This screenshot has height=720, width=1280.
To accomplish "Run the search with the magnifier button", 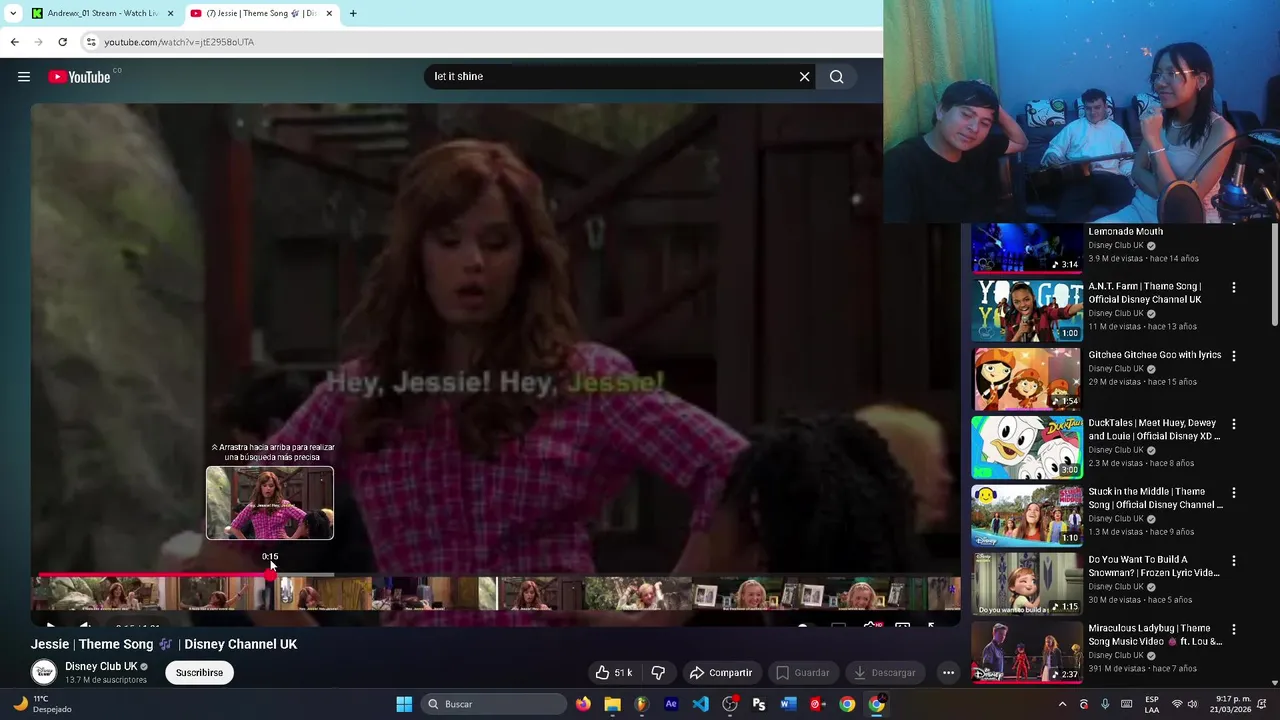I will point(837,77).
